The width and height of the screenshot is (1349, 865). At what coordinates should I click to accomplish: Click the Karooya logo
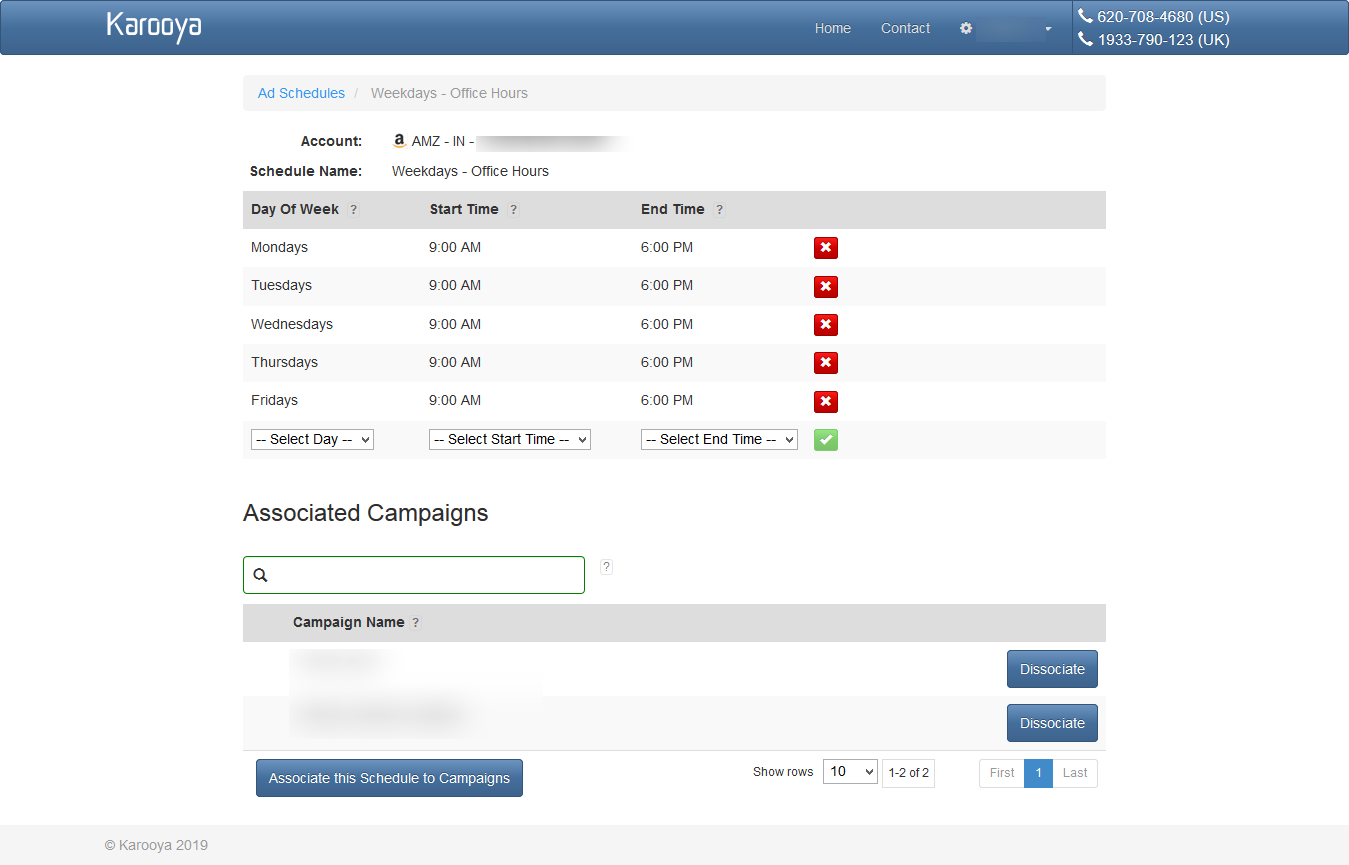[x=154, y=27]
